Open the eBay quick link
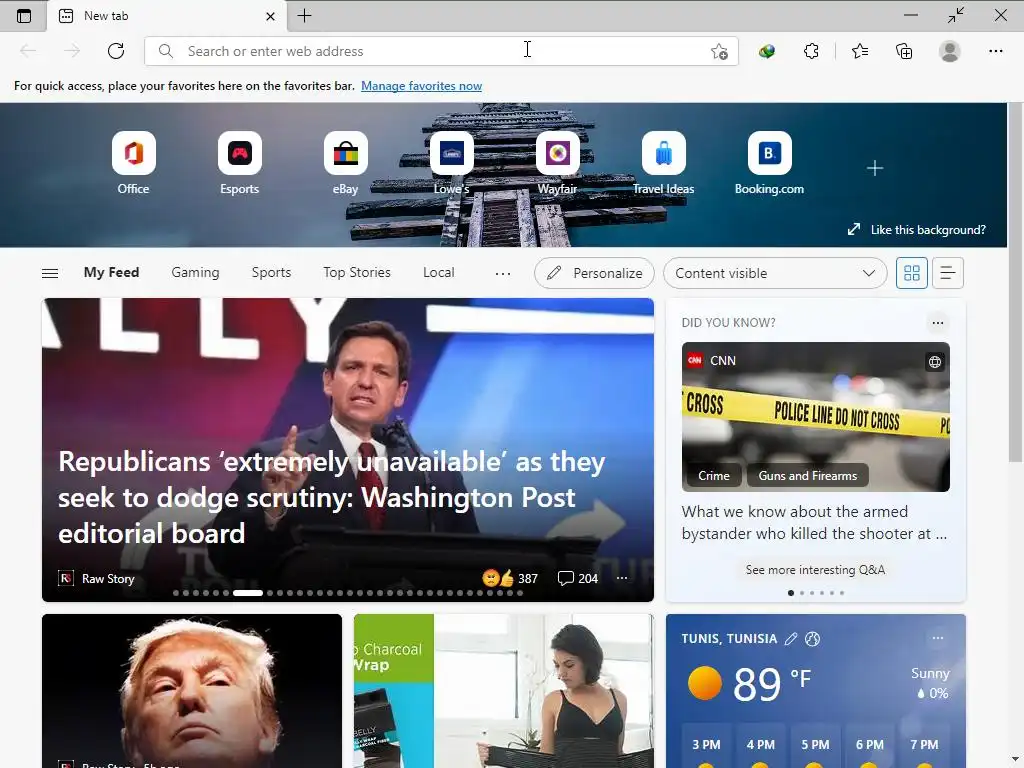This screenshot has width=1024, height=768. click(x=345, y=163)
